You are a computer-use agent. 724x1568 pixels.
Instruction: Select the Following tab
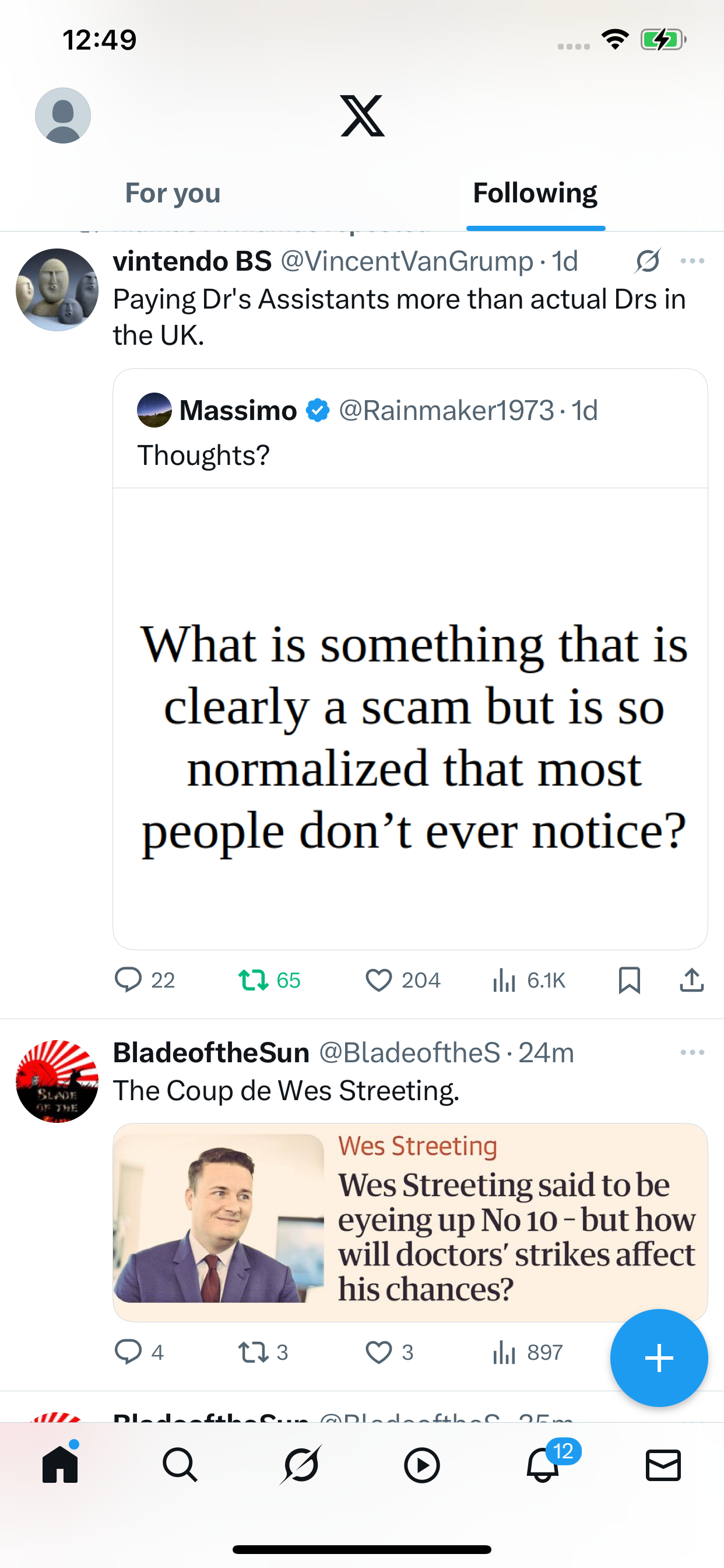point(535,194)
